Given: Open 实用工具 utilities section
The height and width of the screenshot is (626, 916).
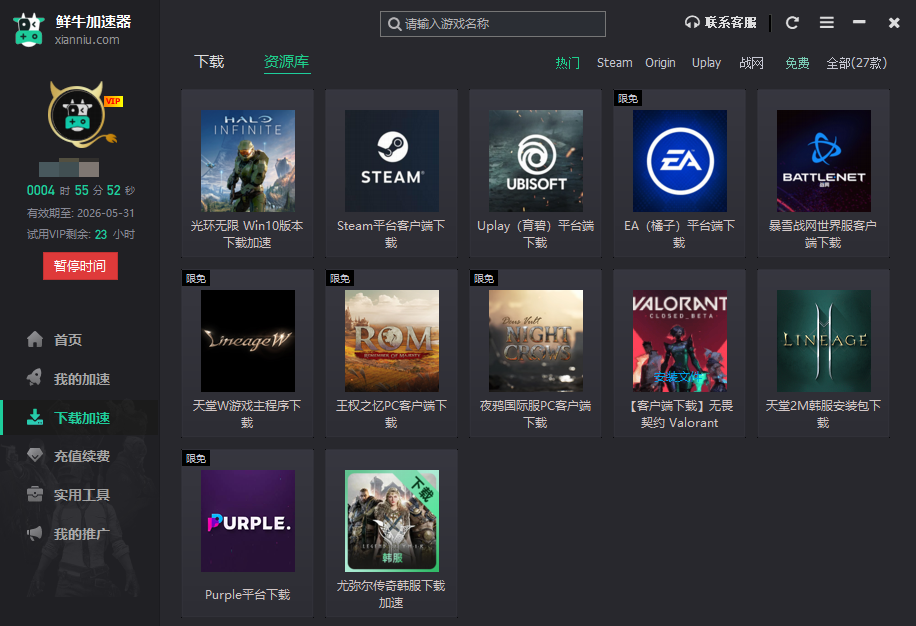Looking at the screenshot, I should (x=82, y=495).
